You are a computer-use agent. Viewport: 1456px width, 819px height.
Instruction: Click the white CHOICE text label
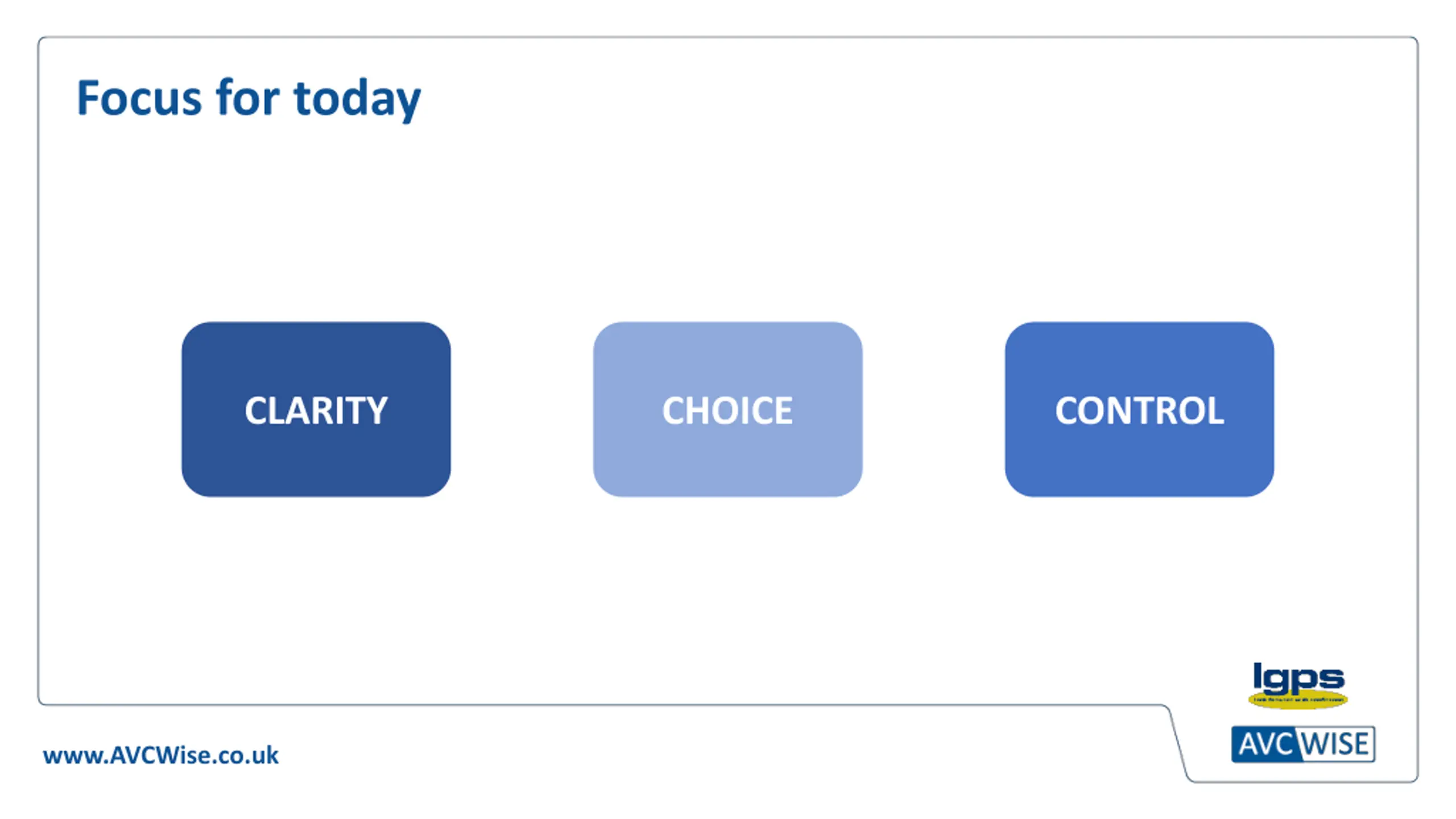pos(727,411)
